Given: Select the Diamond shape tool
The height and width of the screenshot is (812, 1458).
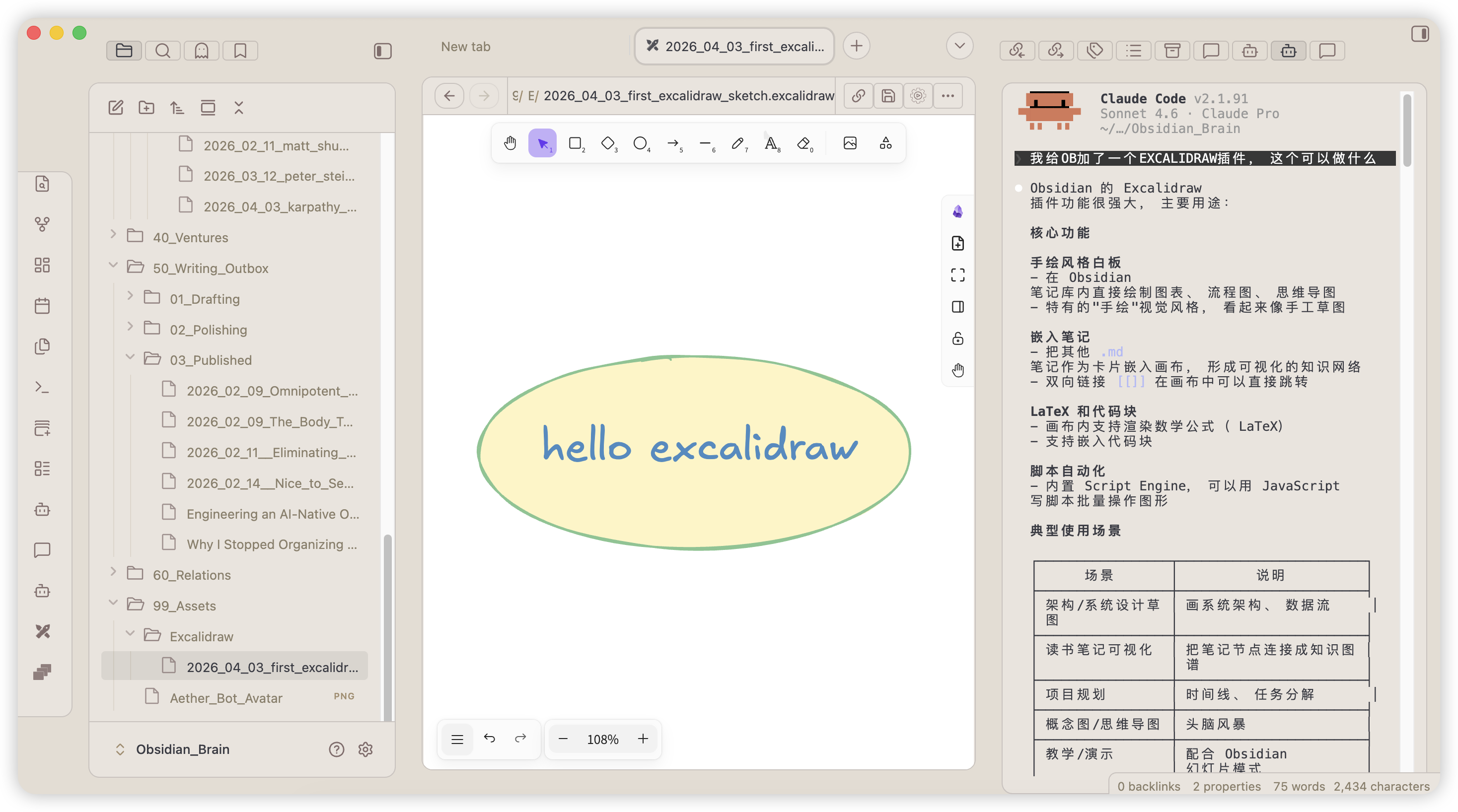Looking at the screenshot, I should pyautogui.click(x=607, y=143).
